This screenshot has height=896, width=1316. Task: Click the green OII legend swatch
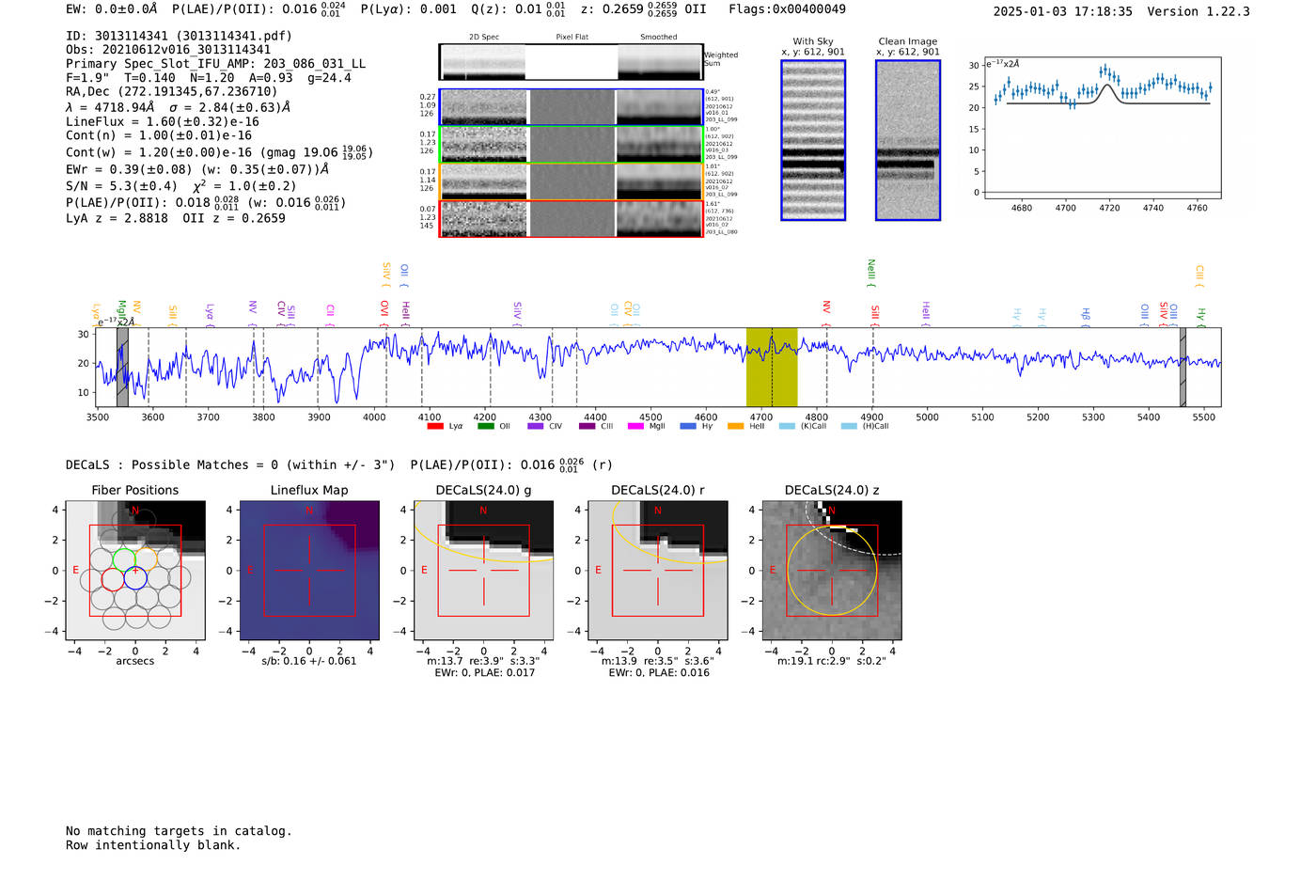(x=485, y=426)
